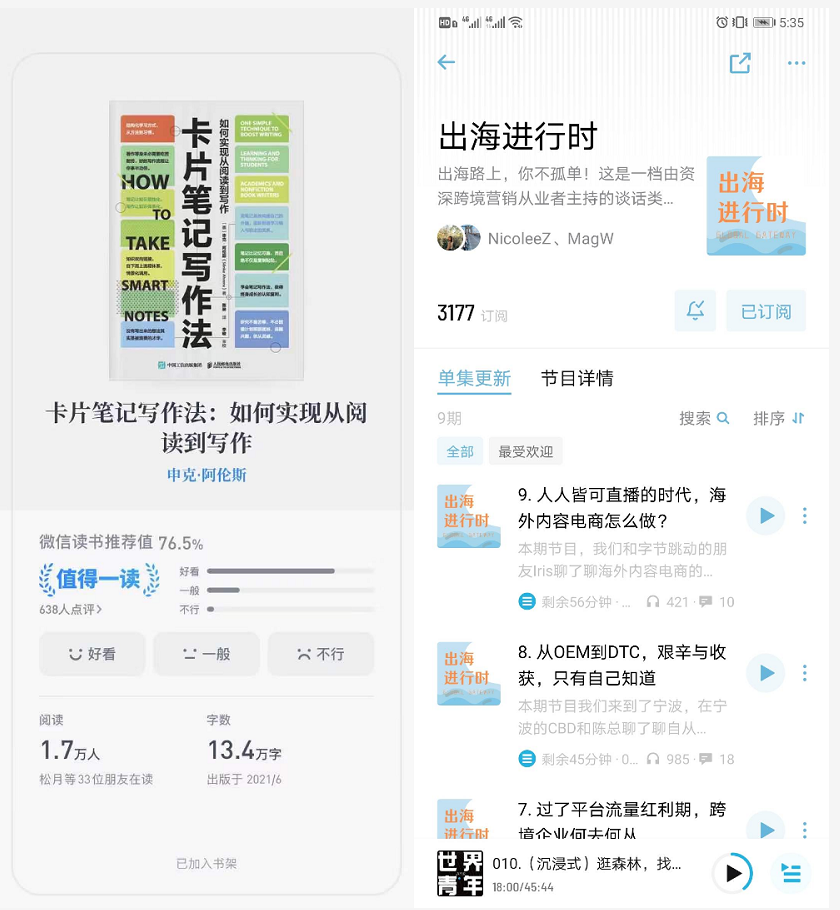The width and height of the screenshot is (840, 910).
Task: Click headphone listen count 985
Action: (x=667, y=759)
